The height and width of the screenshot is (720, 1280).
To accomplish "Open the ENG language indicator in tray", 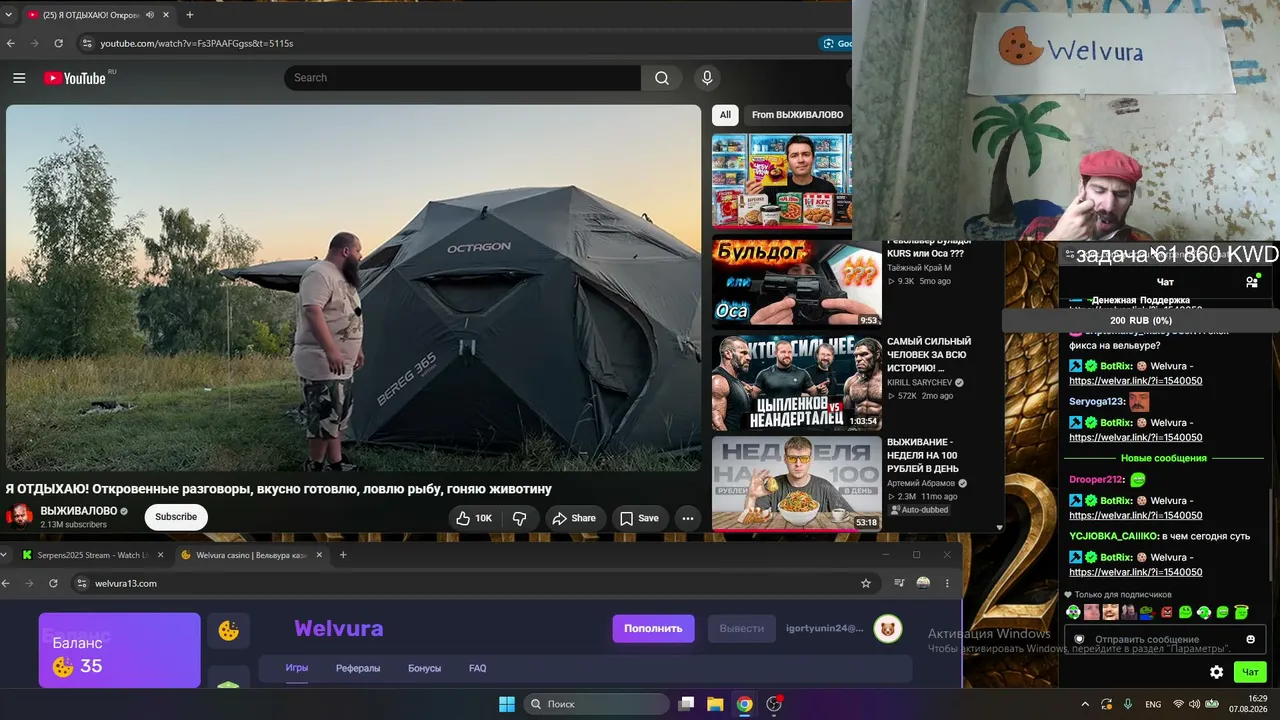I will [1153, 704].
